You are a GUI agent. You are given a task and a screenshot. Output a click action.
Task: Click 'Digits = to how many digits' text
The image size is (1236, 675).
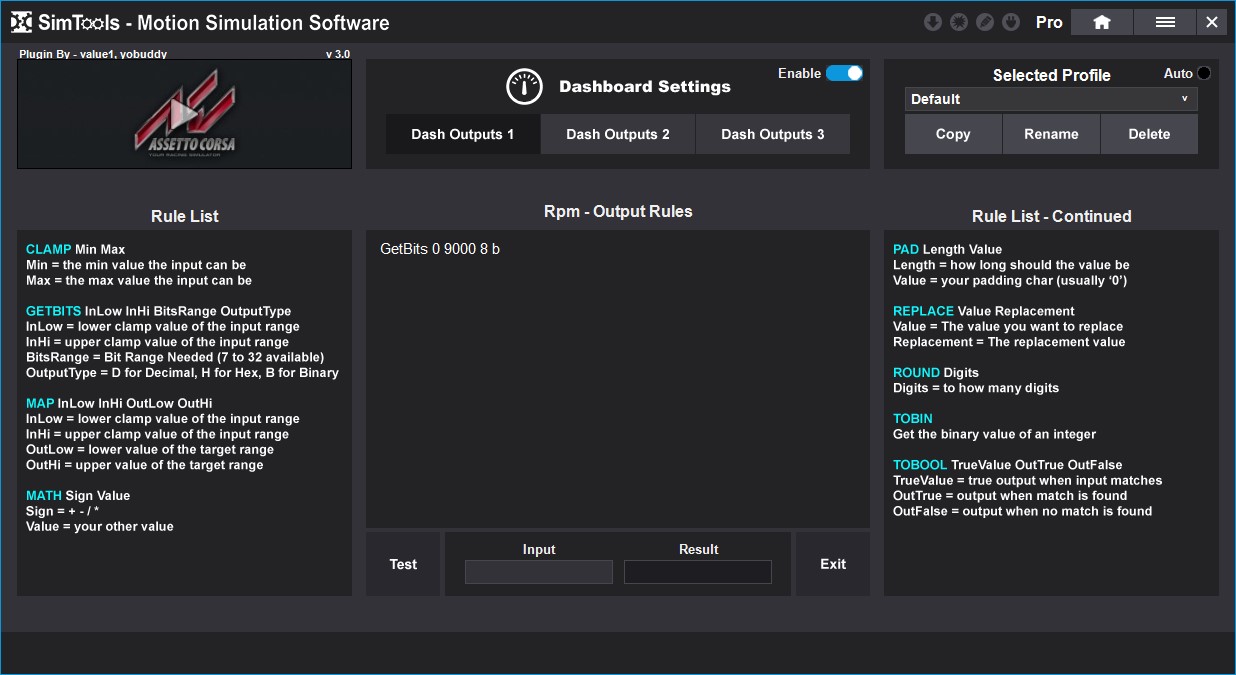coord(976,388)
